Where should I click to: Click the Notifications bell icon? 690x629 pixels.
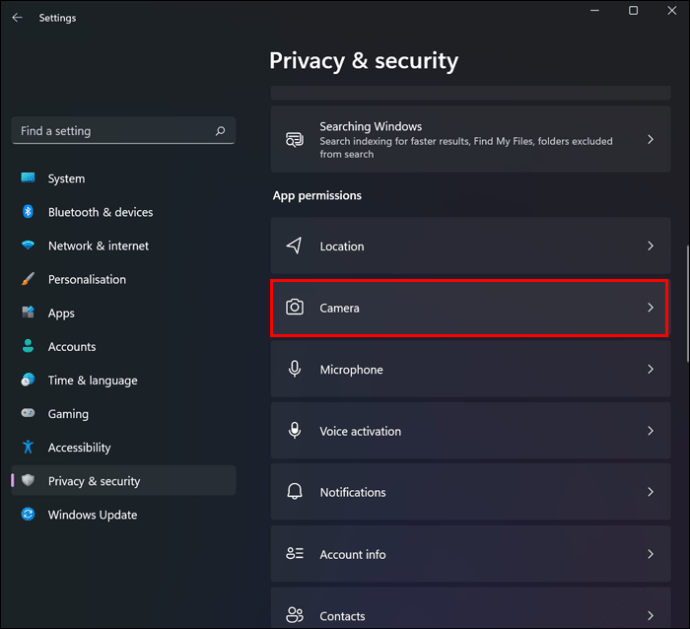coord(295,492)
